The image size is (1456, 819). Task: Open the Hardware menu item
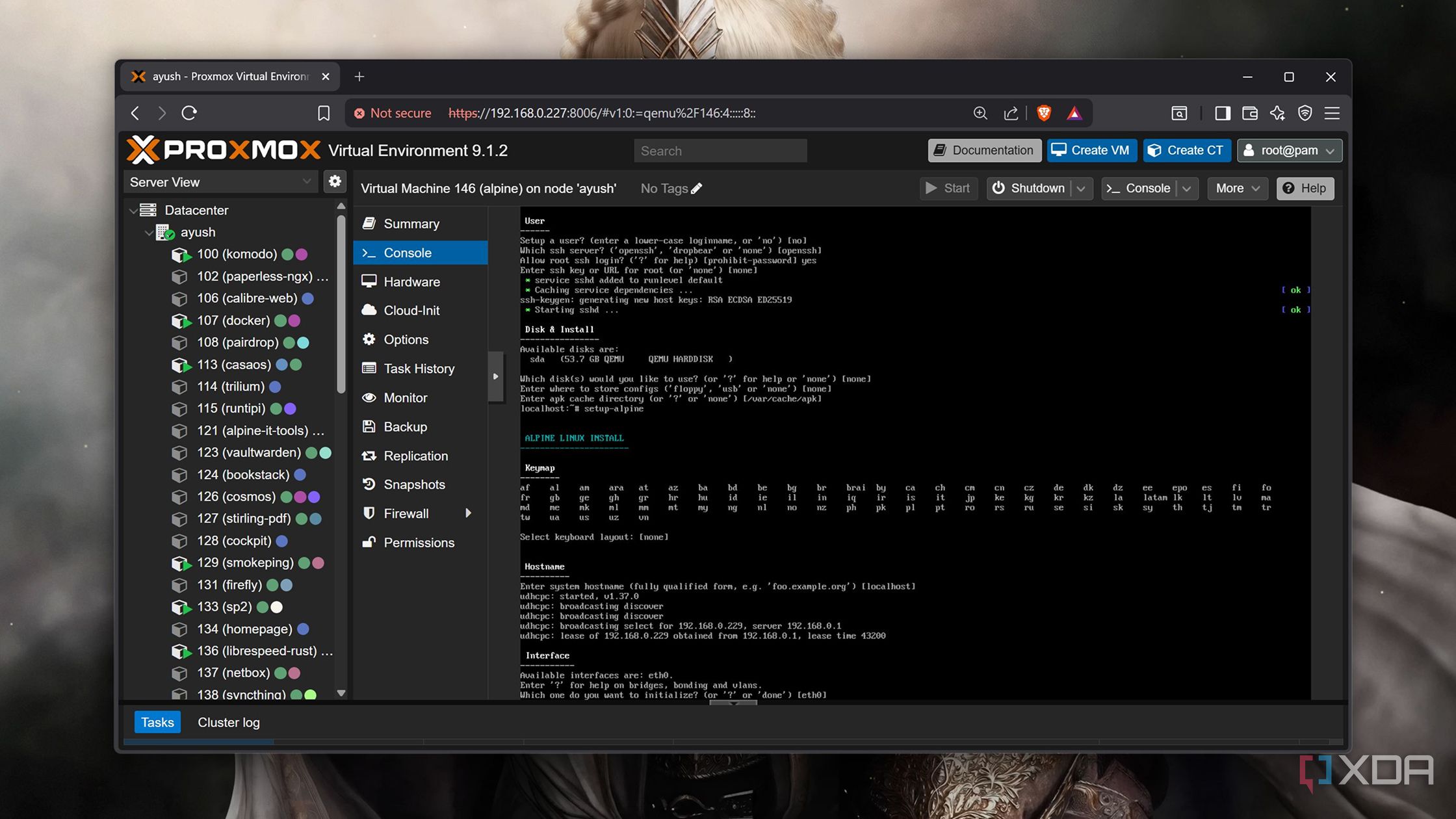click(411, 281)
